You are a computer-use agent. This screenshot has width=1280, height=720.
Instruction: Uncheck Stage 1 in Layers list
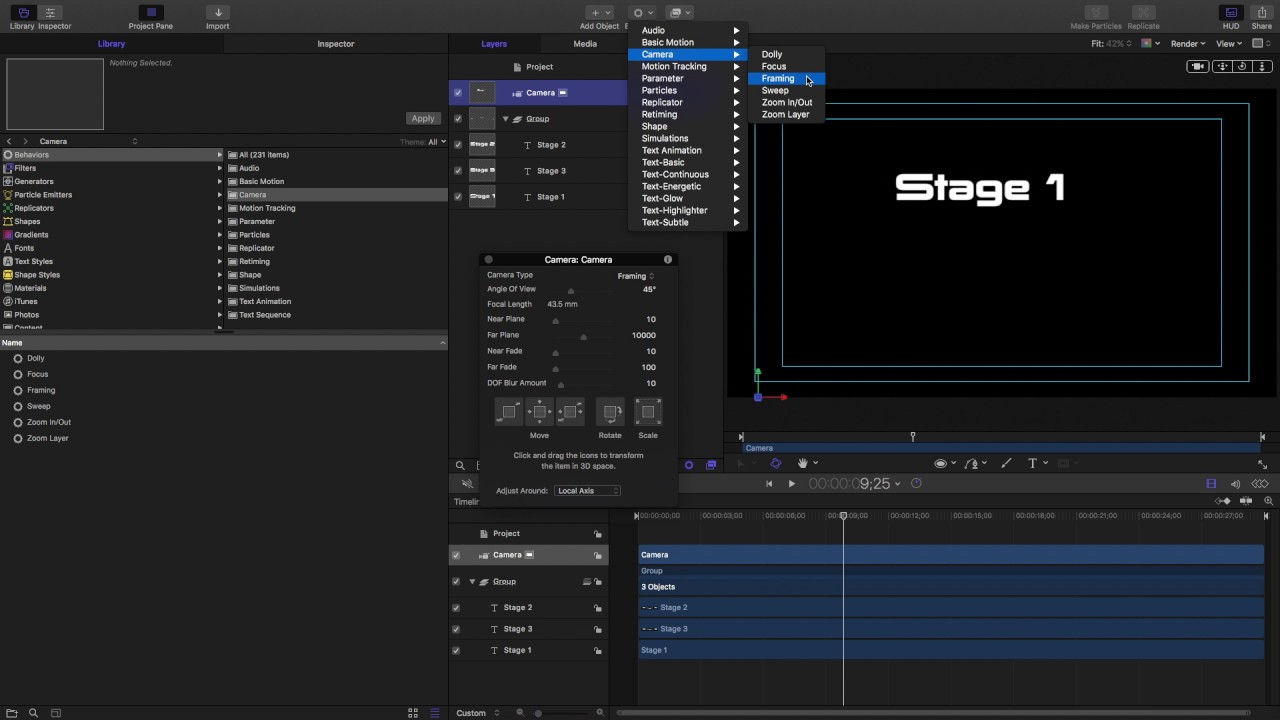click(x=458, y=197)
